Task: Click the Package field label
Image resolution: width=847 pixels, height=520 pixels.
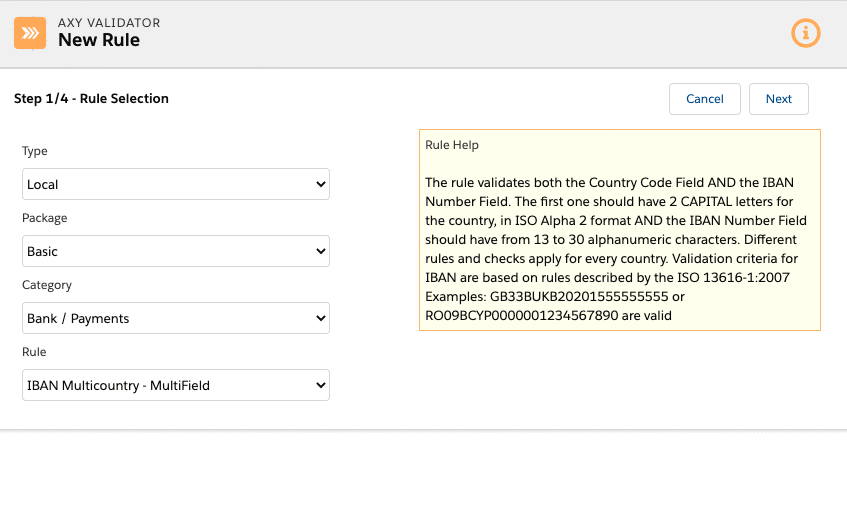Action: click(45, 218)
